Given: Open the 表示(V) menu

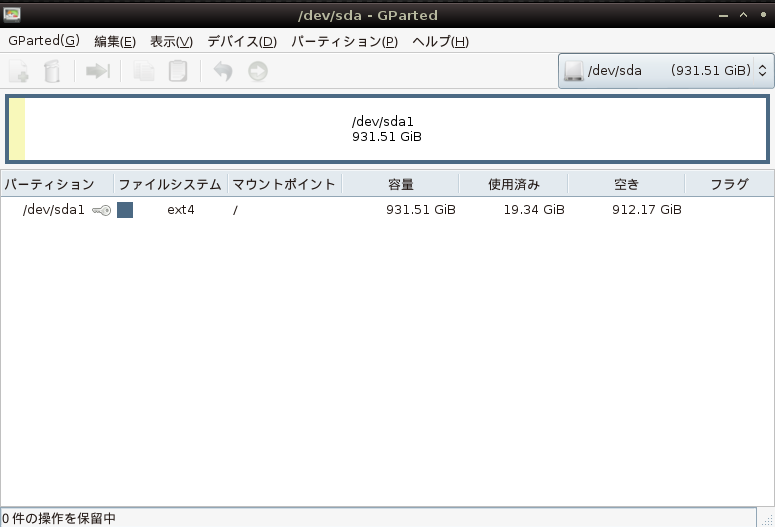Looking at the screenshot, I should tap(172, 42).
